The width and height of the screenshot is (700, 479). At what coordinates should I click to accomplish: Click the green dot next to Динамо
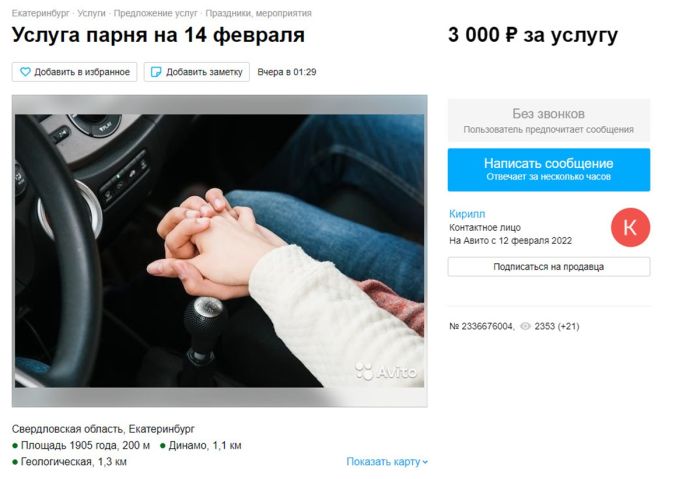click(x=163, y=446)
